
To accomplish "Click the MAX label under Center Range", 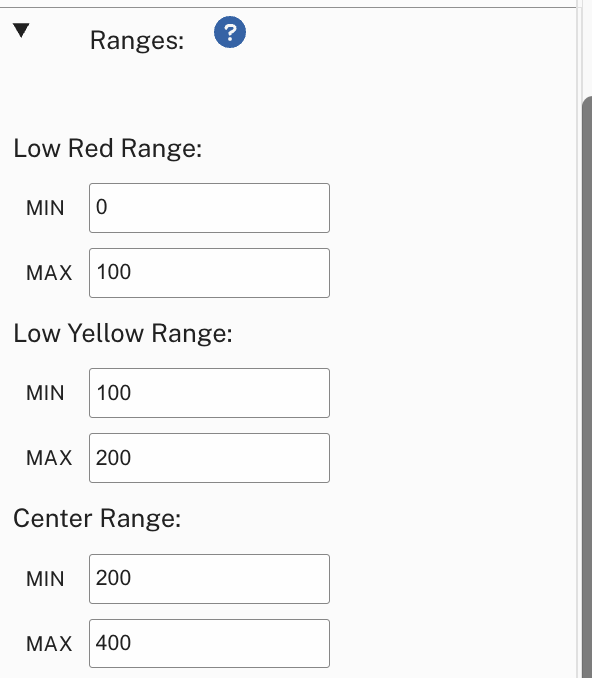I will click(x=49, y=644).
